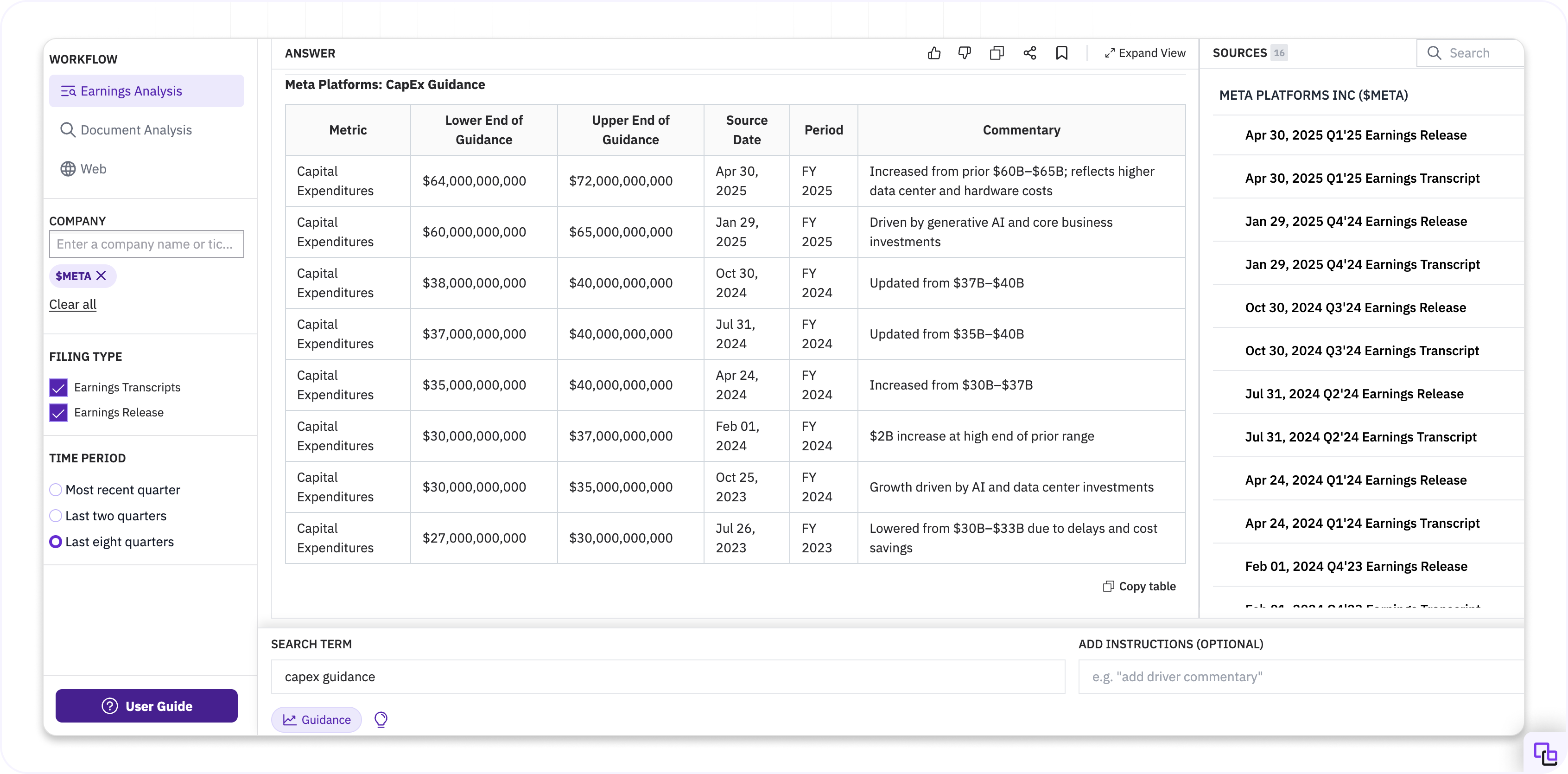The image size is (1568, 774).
Task: Click the thumbs down icon
Action: click(x=965, y=53)
